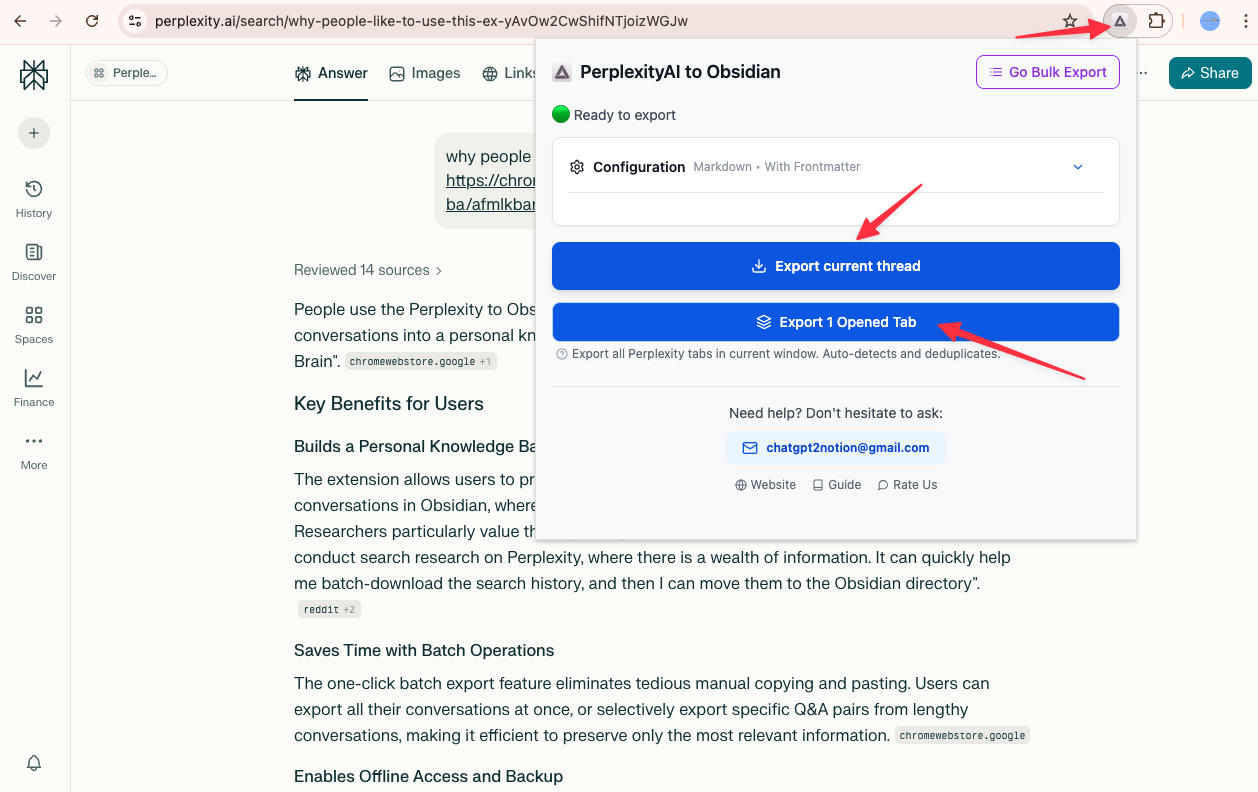Click Export current thread button
This screenshot has height=792, width=1258.
point(835,266)
